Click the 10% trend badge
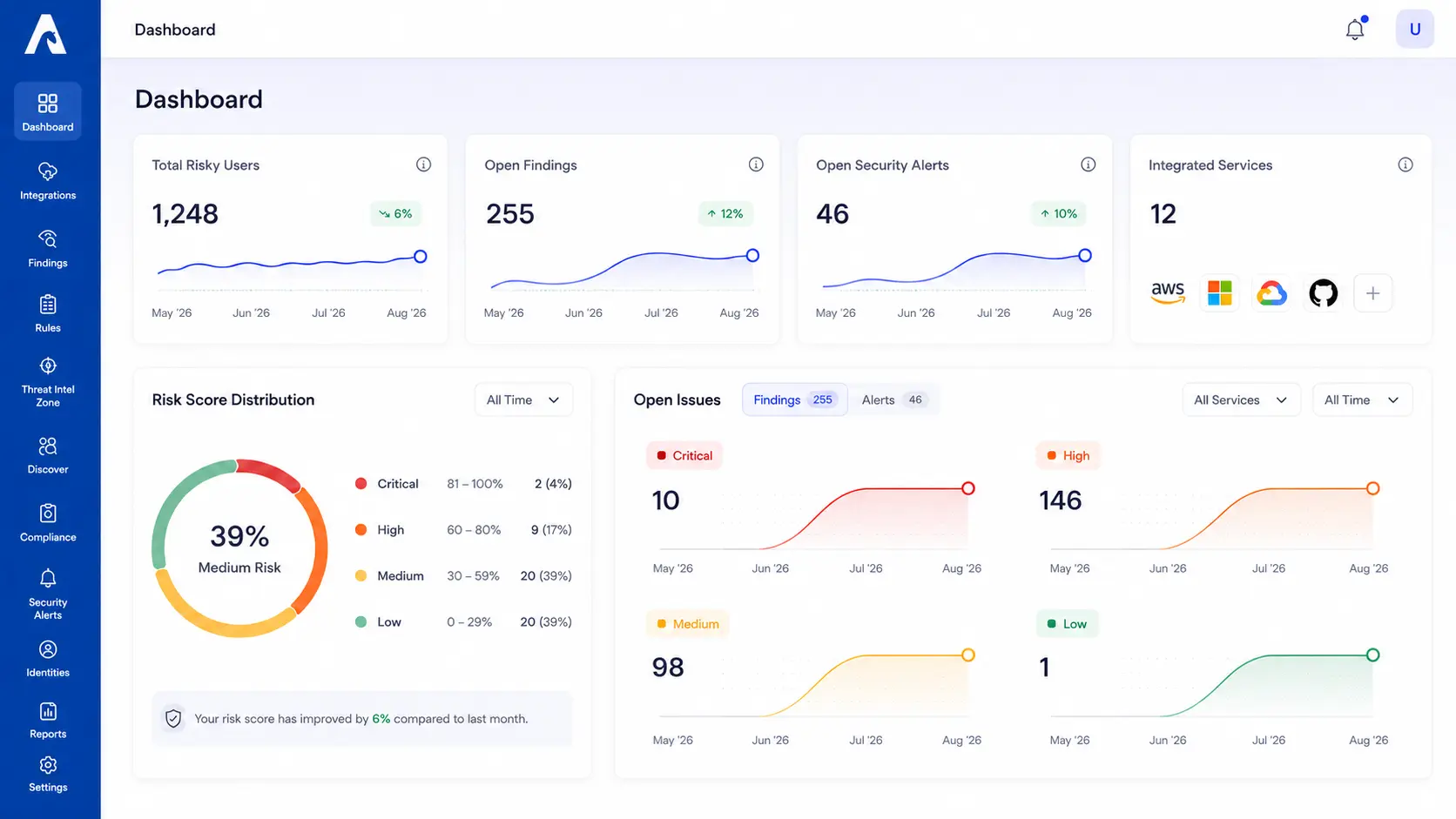1456x819 pixels. coord(1059,213)
